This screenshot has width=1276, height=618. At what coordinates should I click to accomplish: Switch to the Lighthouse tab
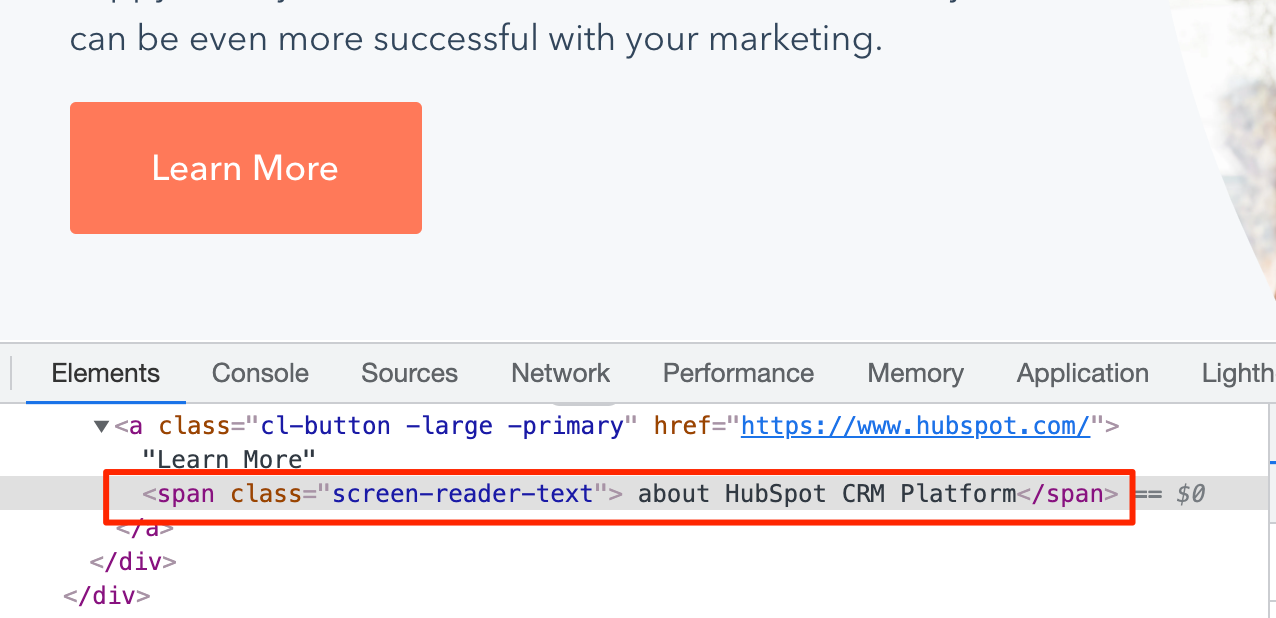click(1238, 373)
